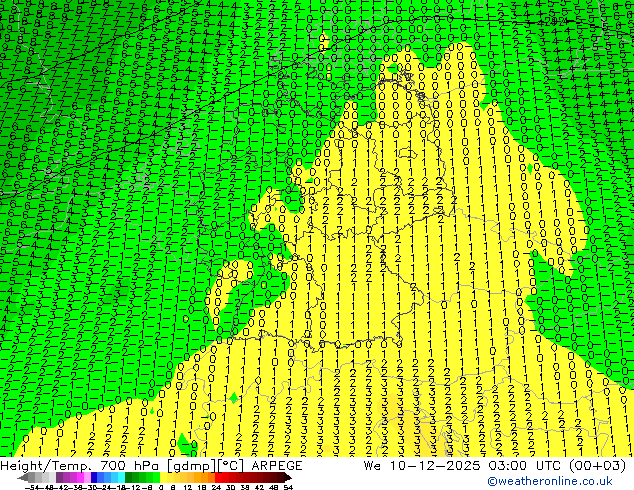Click the dark maroon arrow at the scale's warm end
The image size is (634, 490).
click(288, 478)
